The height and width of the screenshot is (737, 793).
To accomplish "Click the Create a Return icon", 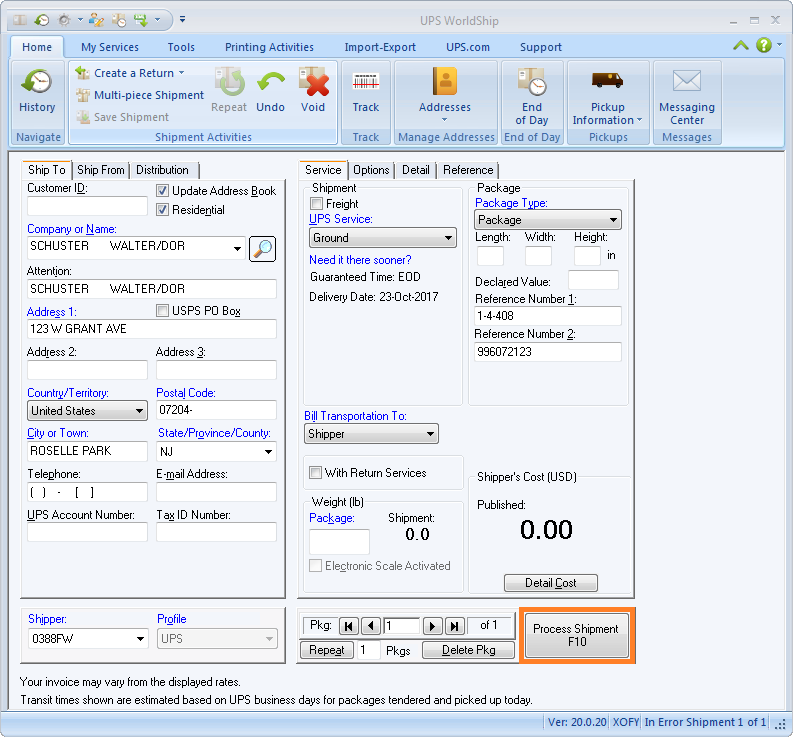I will [82, 73].
